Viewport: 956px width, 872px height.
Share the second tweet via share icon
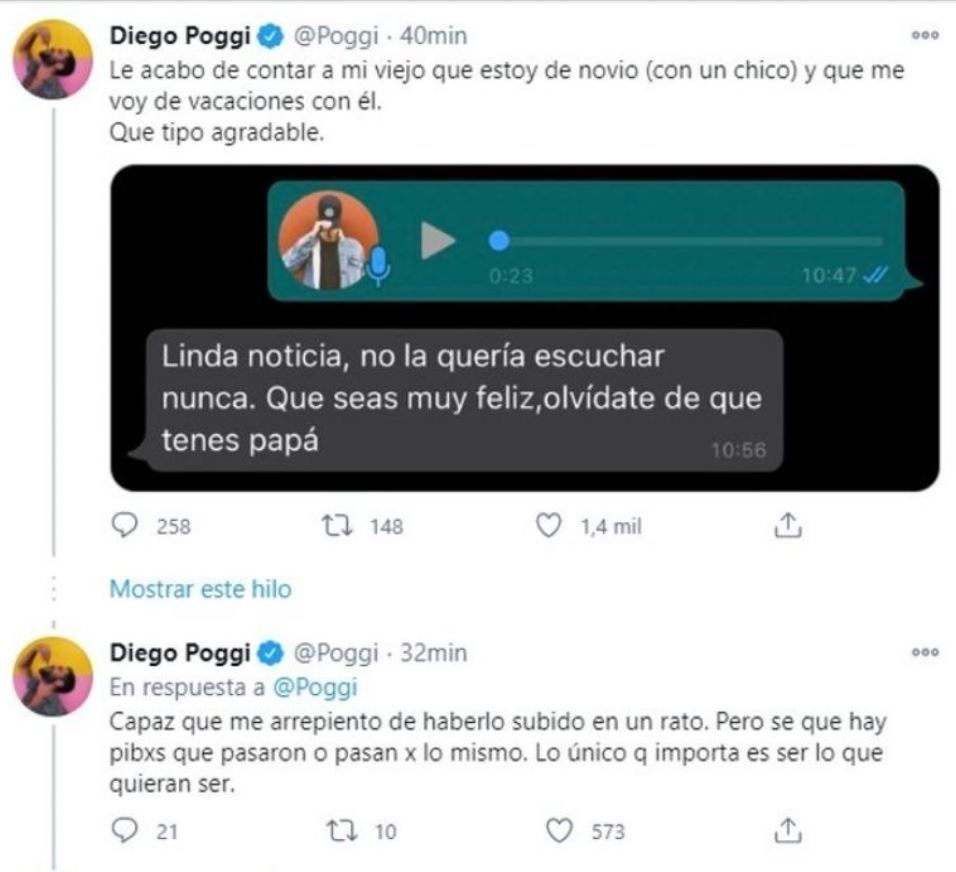(x=788, y=830)
